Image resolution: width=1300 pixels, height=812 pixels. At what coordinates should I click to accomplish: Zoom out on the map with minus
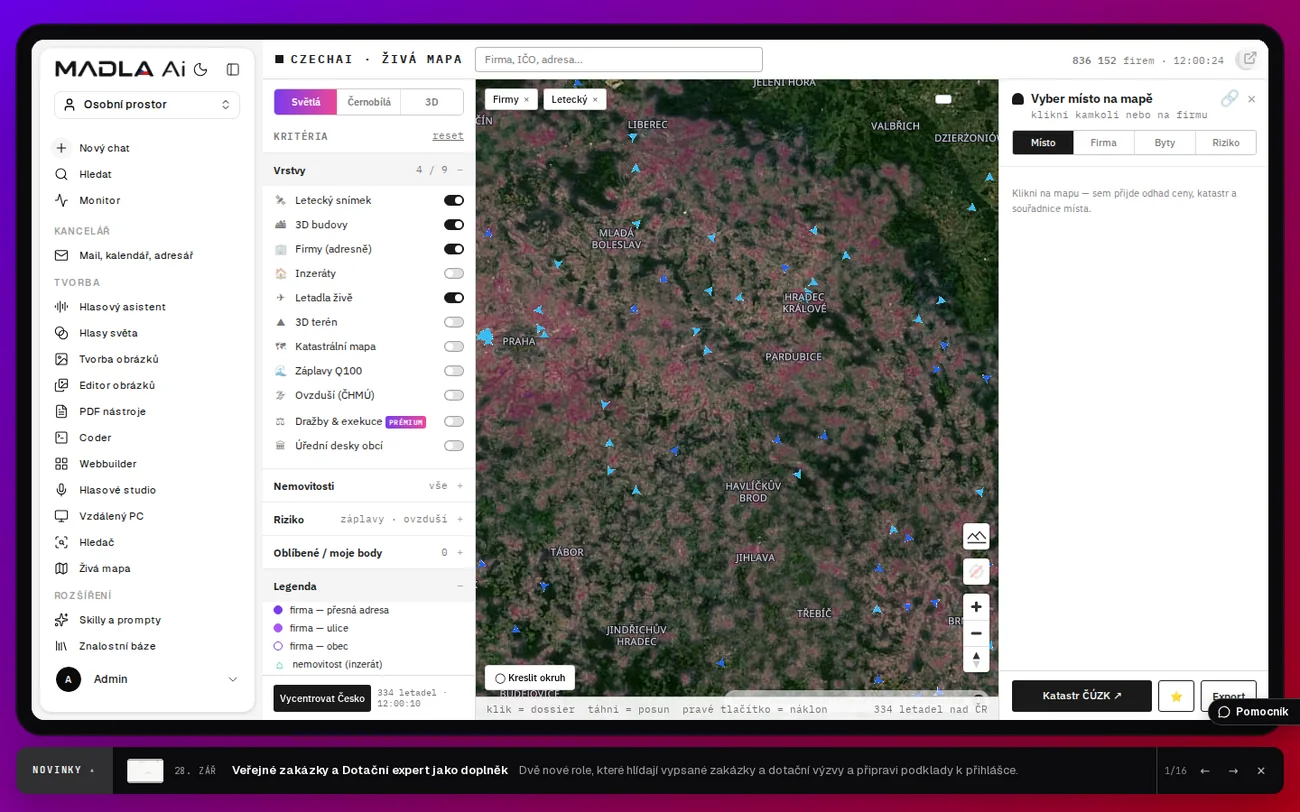[x=976, y=633]
